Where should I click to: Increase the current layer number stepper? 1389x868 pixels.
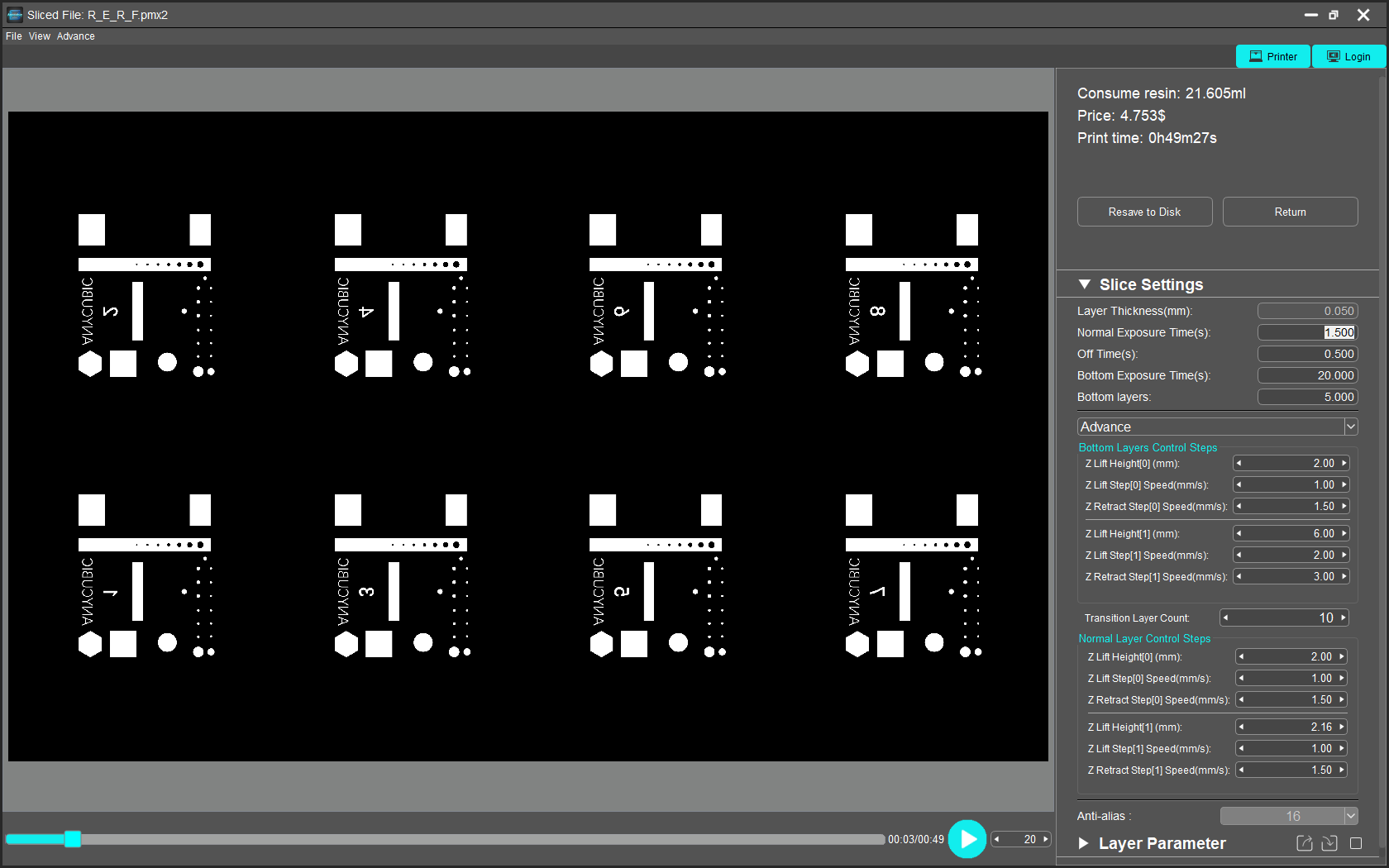pos(1046,839)
